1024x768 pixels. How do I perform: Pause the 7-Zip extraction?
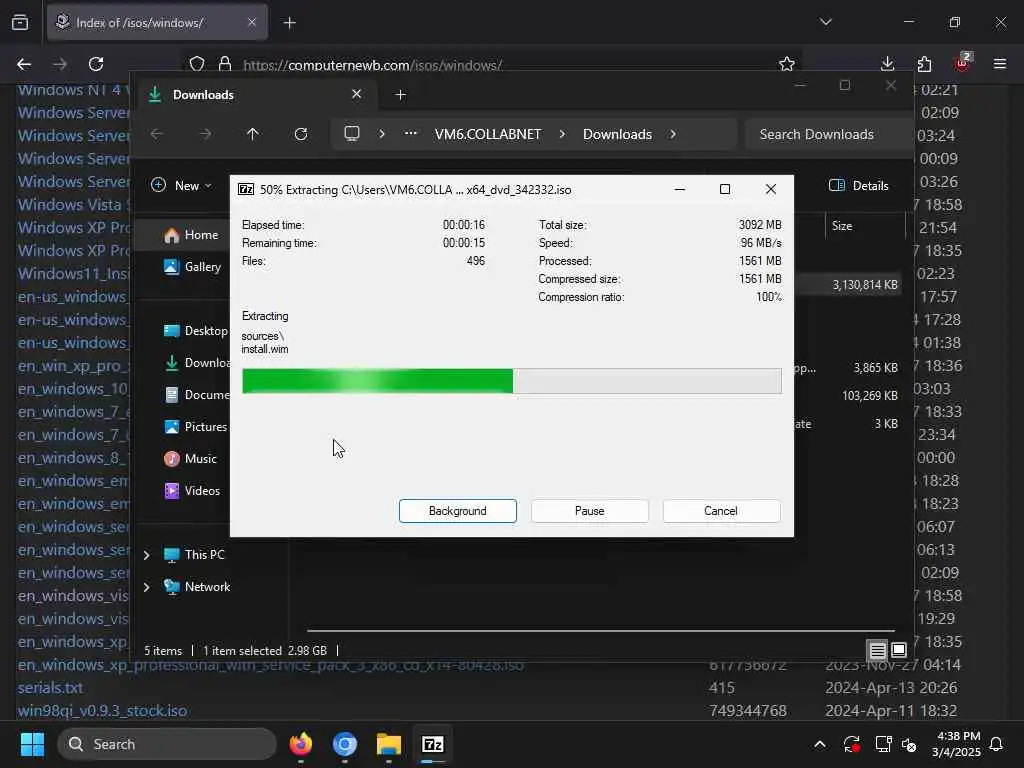pos(589,511)
